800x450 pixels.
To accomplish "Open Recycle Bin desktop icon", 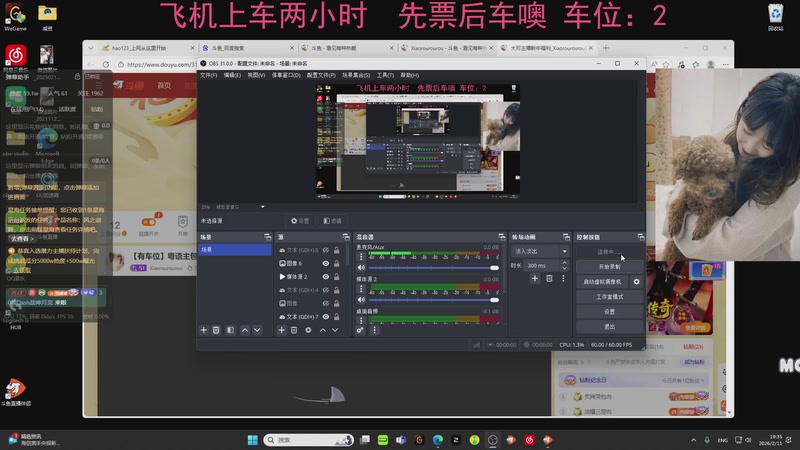I will [775, 17].
